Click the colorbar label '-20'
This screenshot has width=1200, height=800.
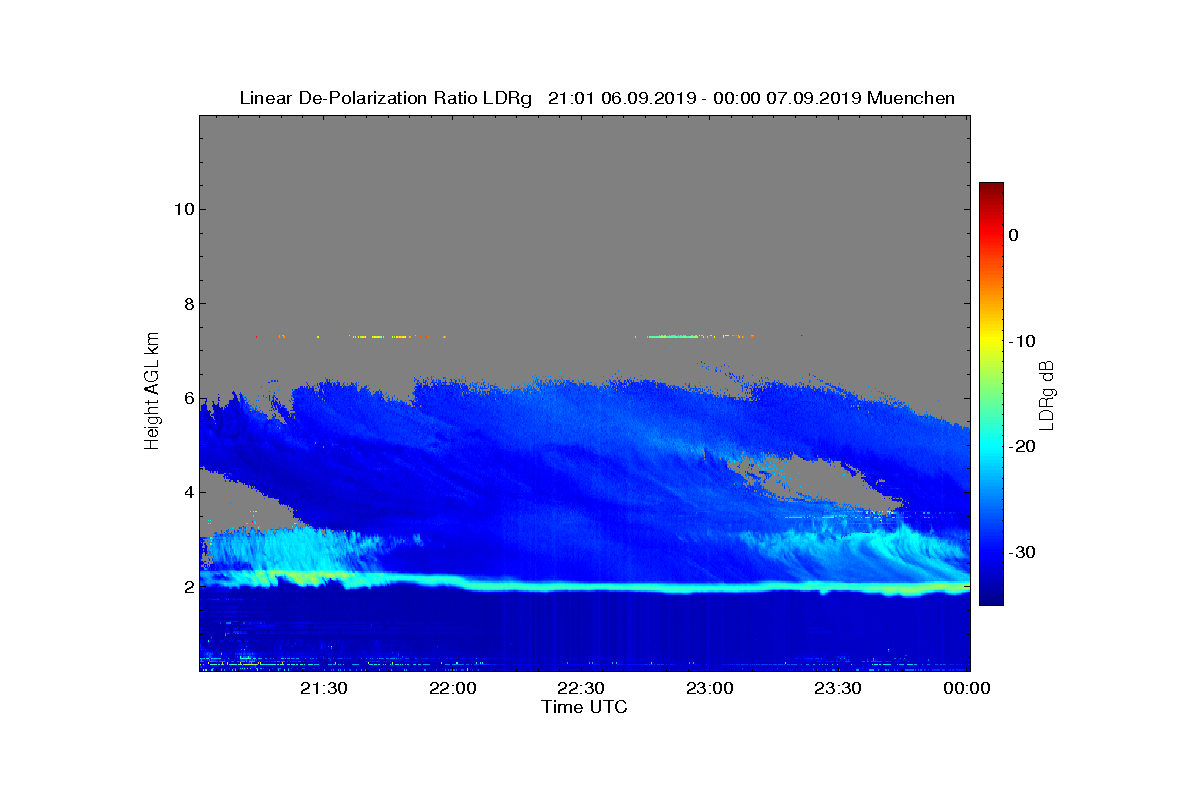pyautogui.click(x=1020, y=447)
